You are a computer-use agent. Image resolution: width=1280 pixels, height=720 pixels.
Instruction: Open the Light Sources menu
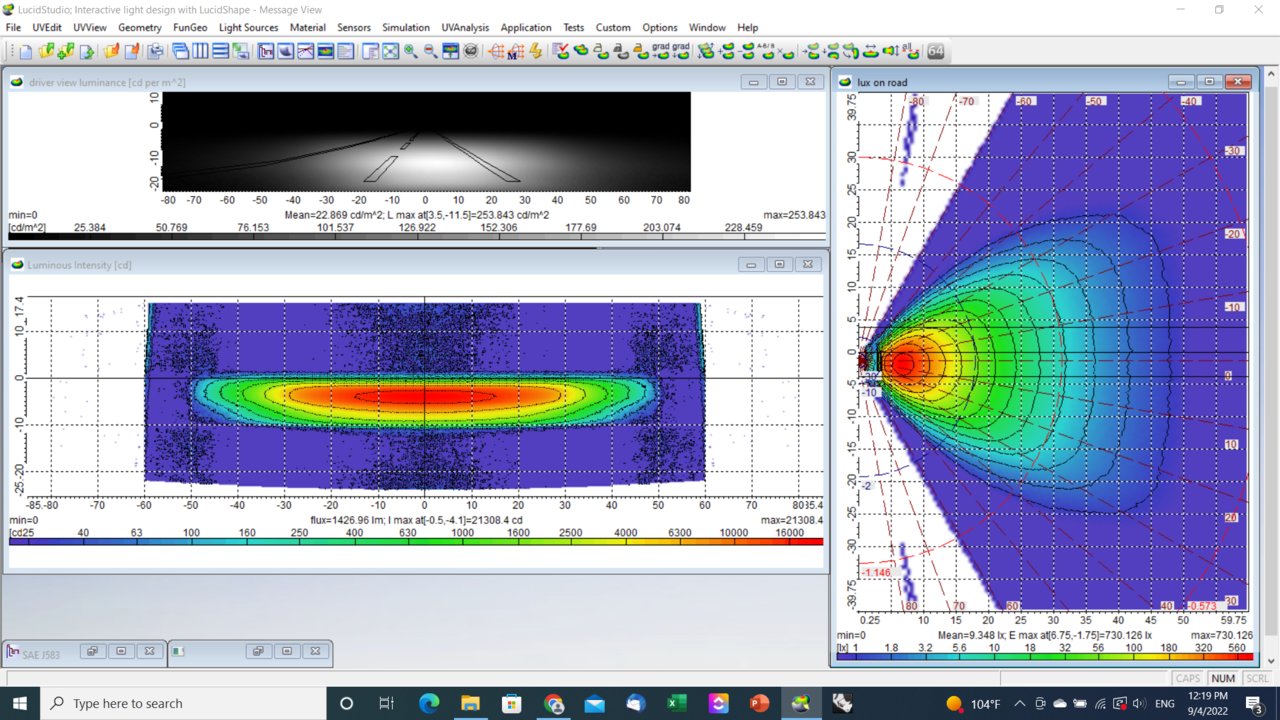pos(249,27)
